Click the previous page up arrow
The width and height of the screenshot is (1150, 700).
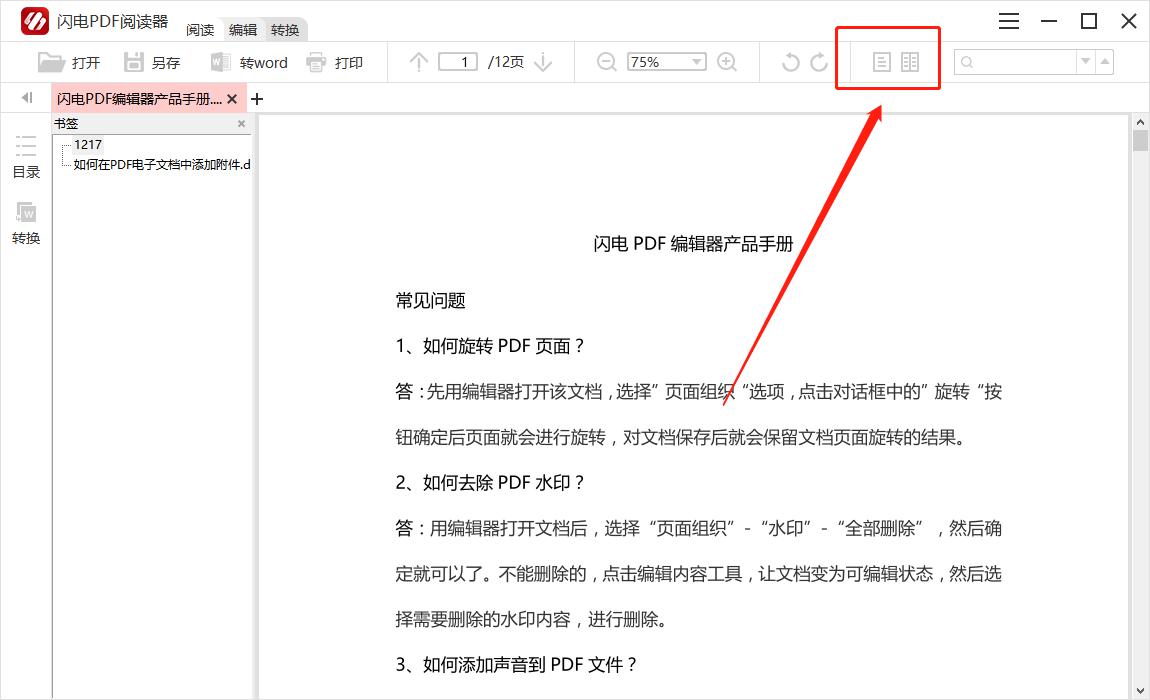coord(419,62)
